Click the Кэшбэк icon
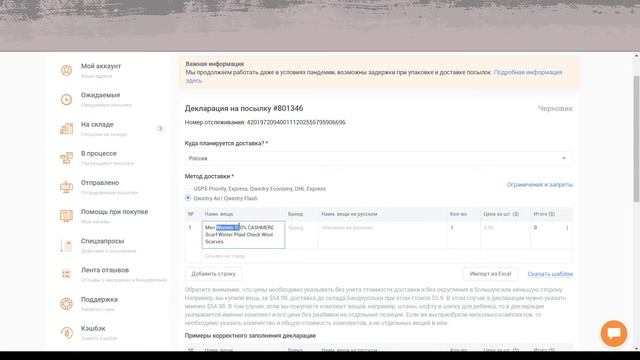The image size is (640, 360). point(66,333)
